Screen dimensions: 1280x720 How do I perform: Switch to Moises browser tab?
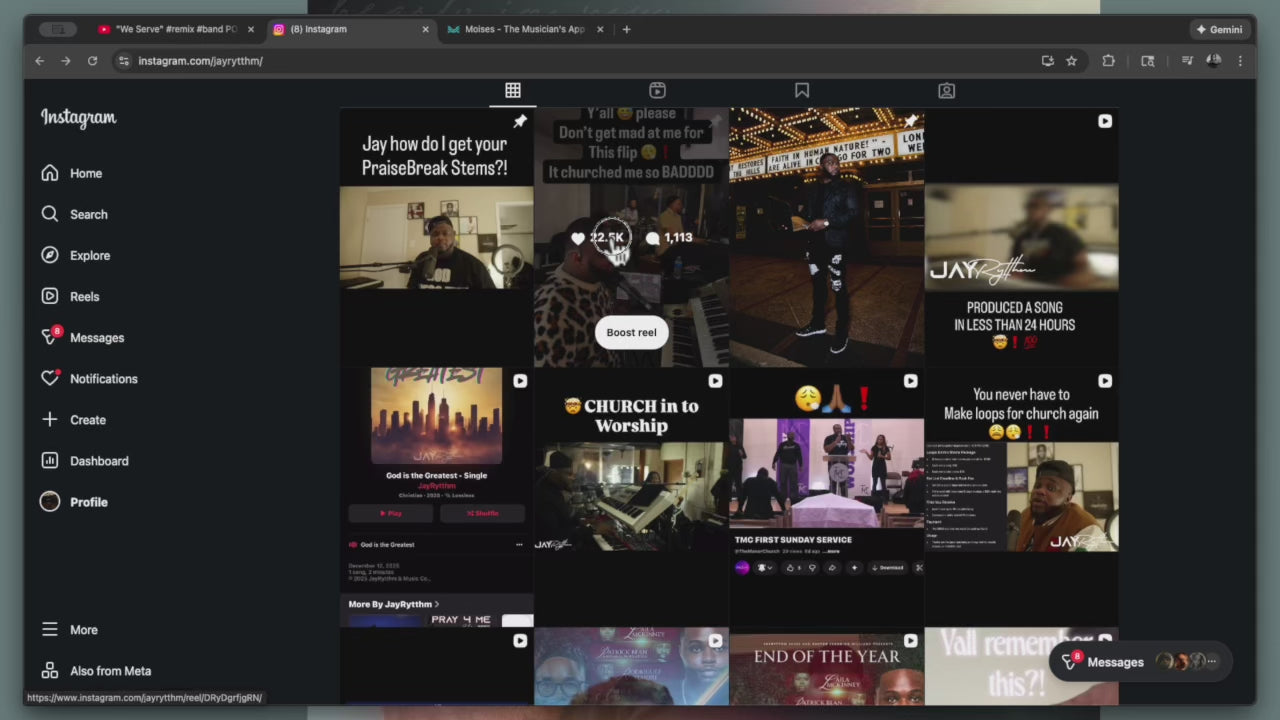(523, 29)
